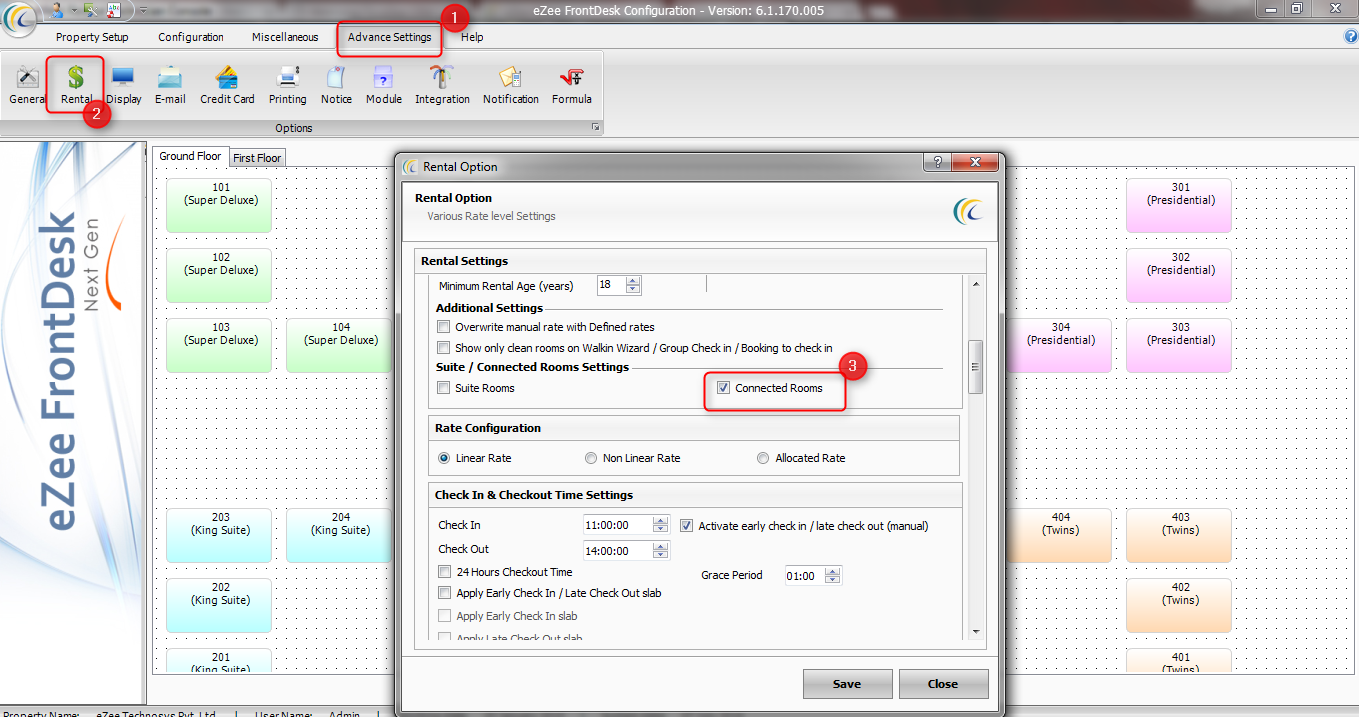This screenshot has width=1359, height=717.
Task: Select room 304 Presidential
Action: click(1059, 345)
